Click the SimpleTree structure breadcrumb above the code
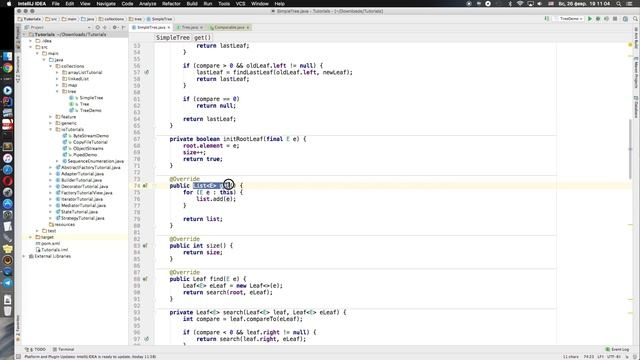The width and height of the screenshot is (640, 360). [173, 38]
